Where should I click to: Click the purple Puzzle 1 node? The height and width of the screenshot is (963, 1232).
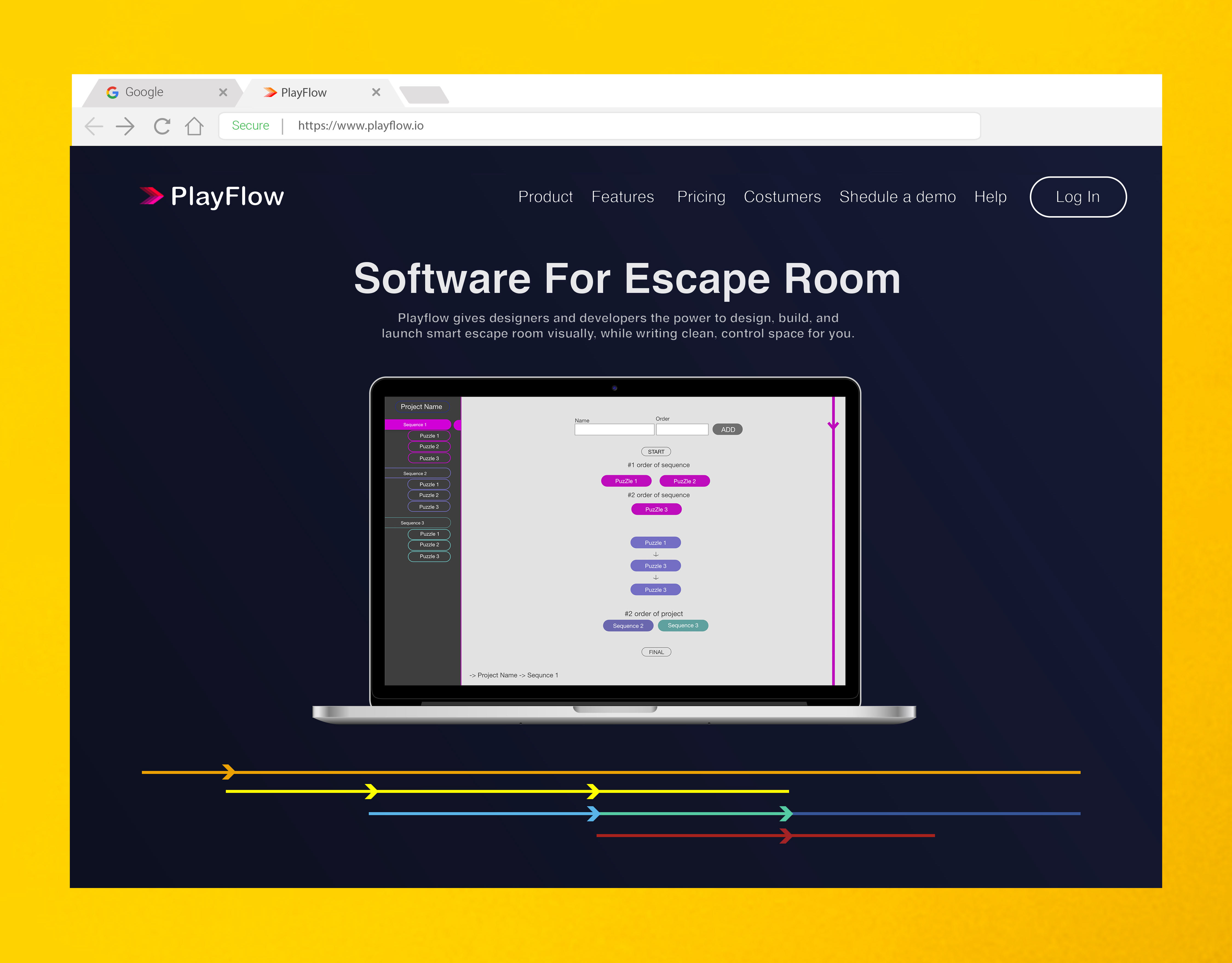[x=655, y=543]
